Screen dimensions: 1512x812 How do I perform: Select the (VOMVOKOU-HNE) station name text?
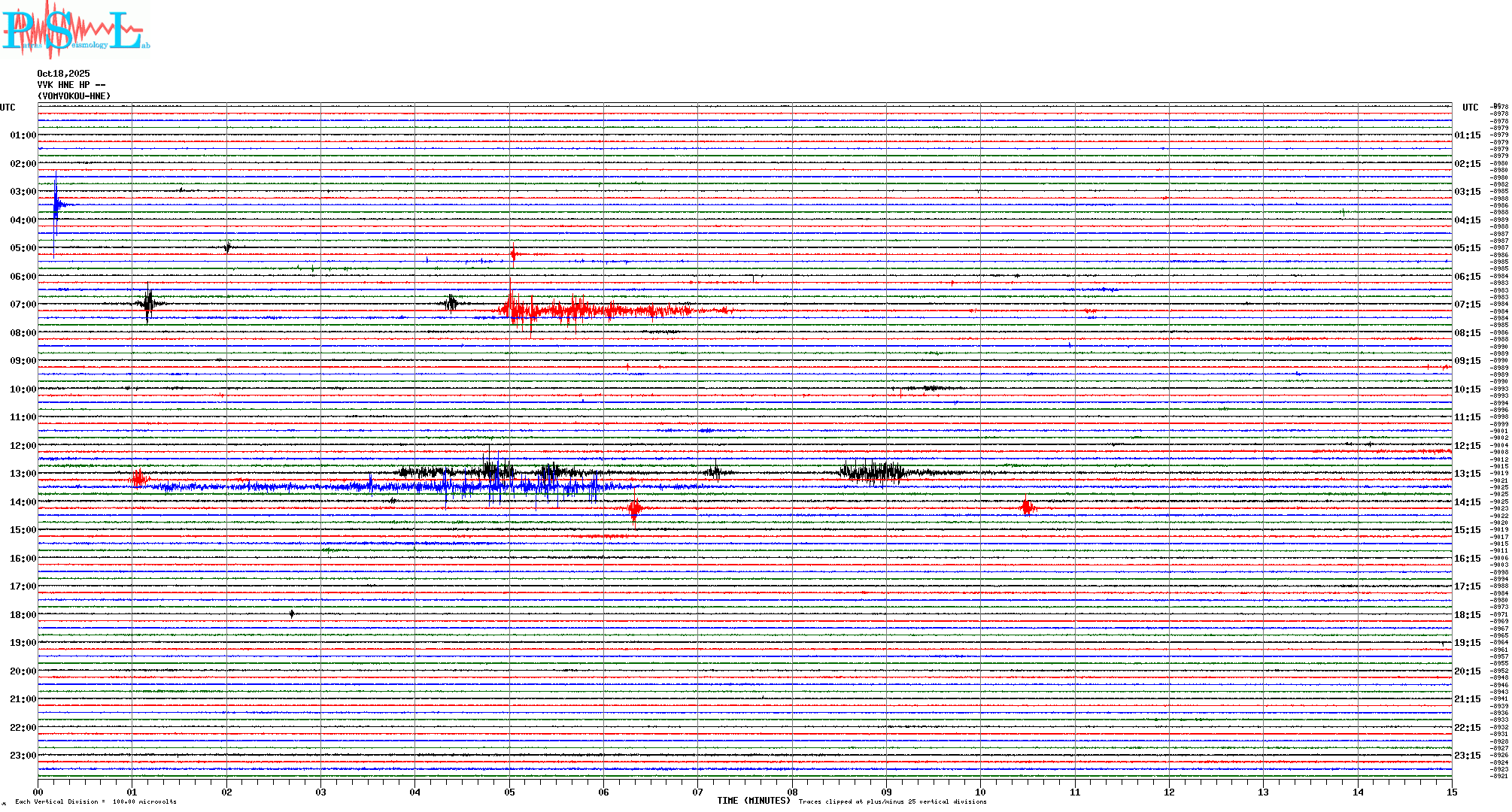tap(74, 96)
